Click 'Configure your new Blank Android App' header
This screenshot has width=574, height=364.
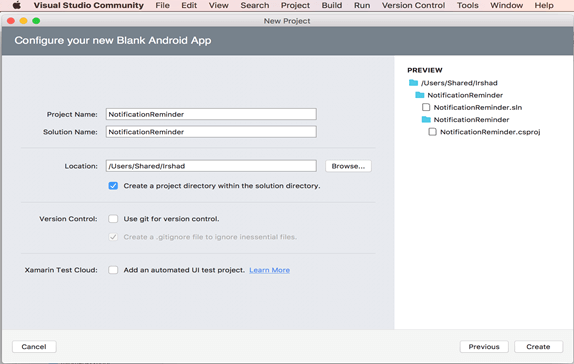point(113,40)
